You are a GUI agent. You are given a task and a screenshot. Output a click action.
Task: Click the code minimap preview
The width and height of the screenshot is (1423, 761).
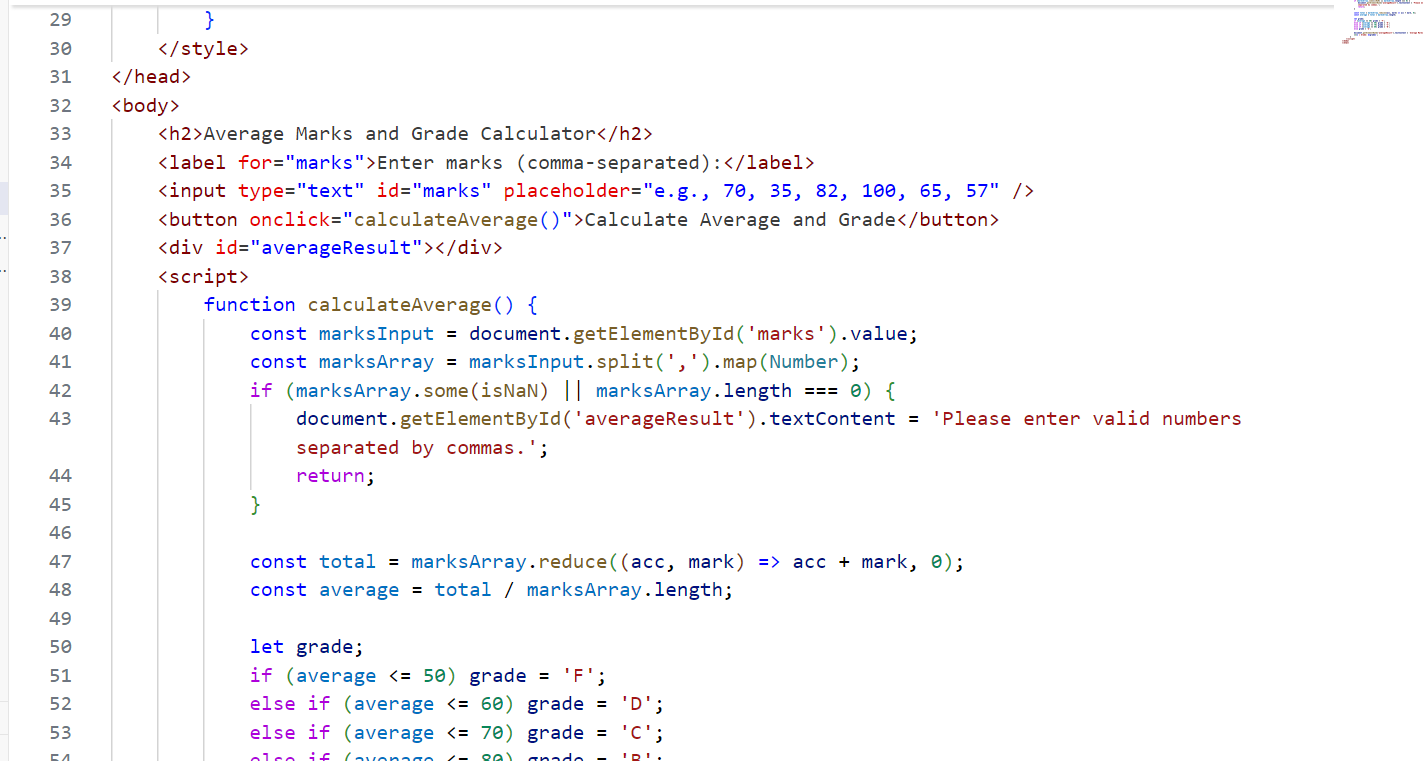[x=1383, y=22]
